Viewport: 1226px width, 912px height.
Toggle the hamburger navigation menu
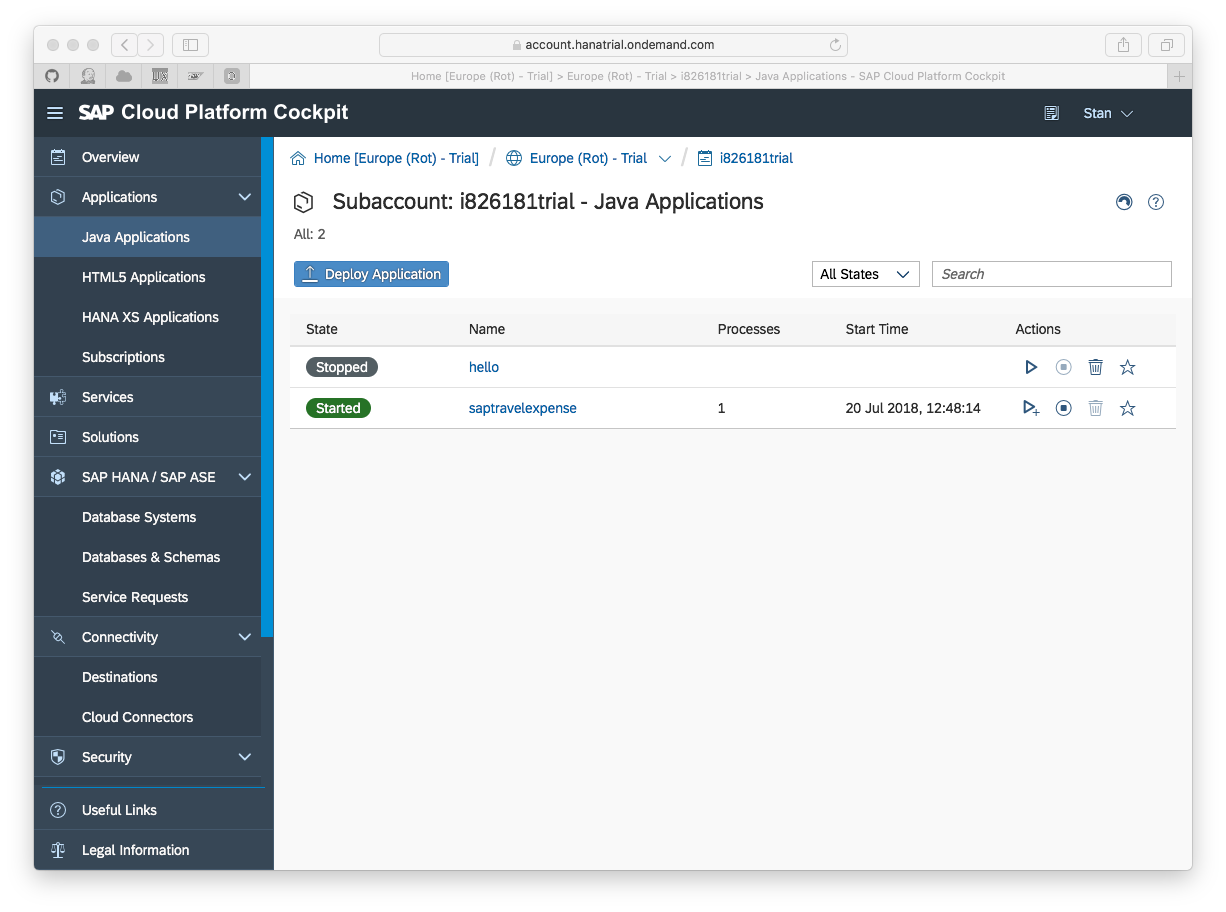55,113
